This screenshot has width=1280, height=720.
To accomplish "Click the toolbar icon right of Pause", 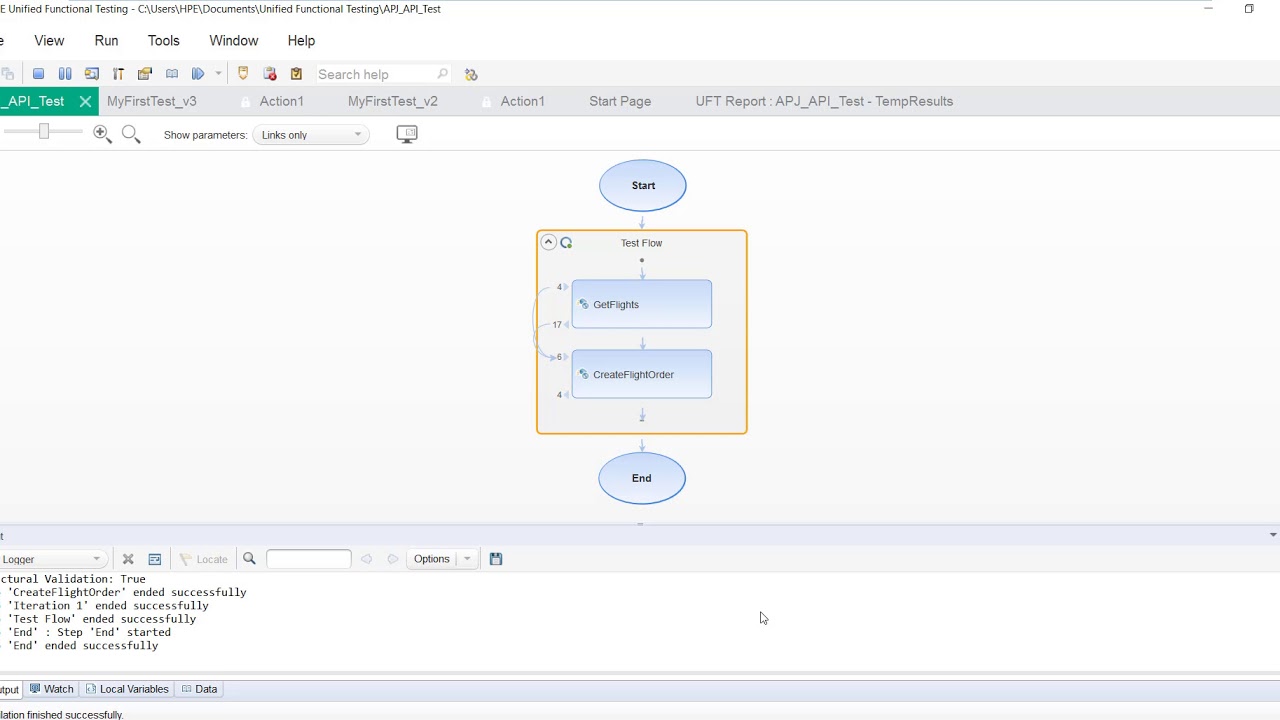I will [x=92, y=74].
